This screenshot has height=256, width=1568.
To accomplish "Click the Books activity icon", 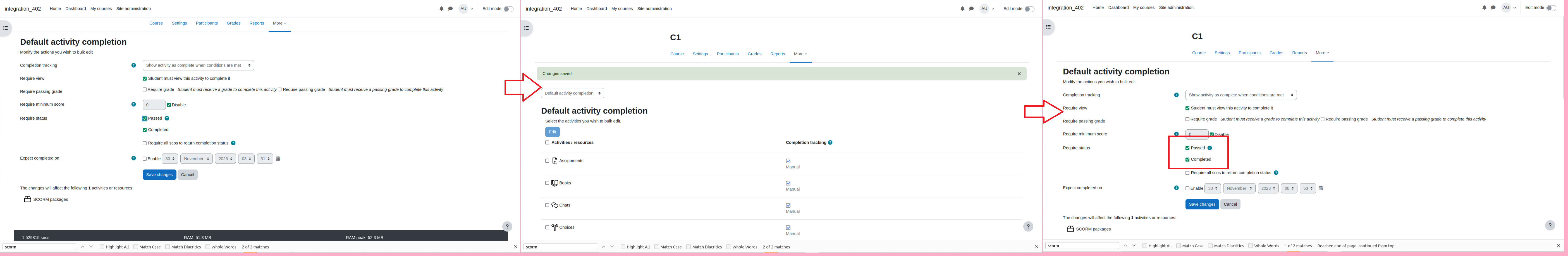I will 554,183.
